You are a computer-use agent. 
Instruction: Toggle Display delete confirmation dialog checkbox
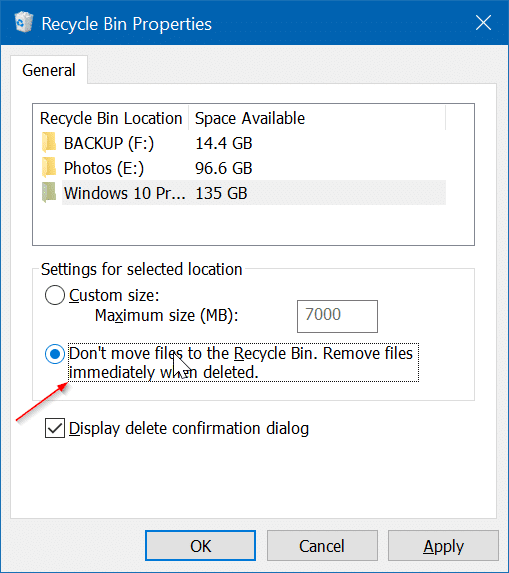(55, 428)
